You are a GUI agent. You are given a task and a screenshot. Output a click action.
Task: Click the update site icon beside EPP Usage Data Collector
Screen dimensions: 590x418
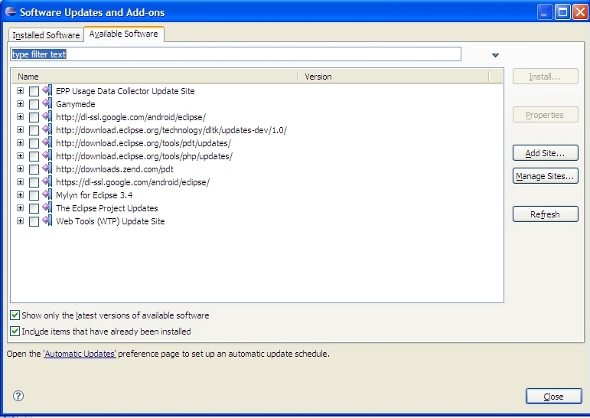[47, 91]
